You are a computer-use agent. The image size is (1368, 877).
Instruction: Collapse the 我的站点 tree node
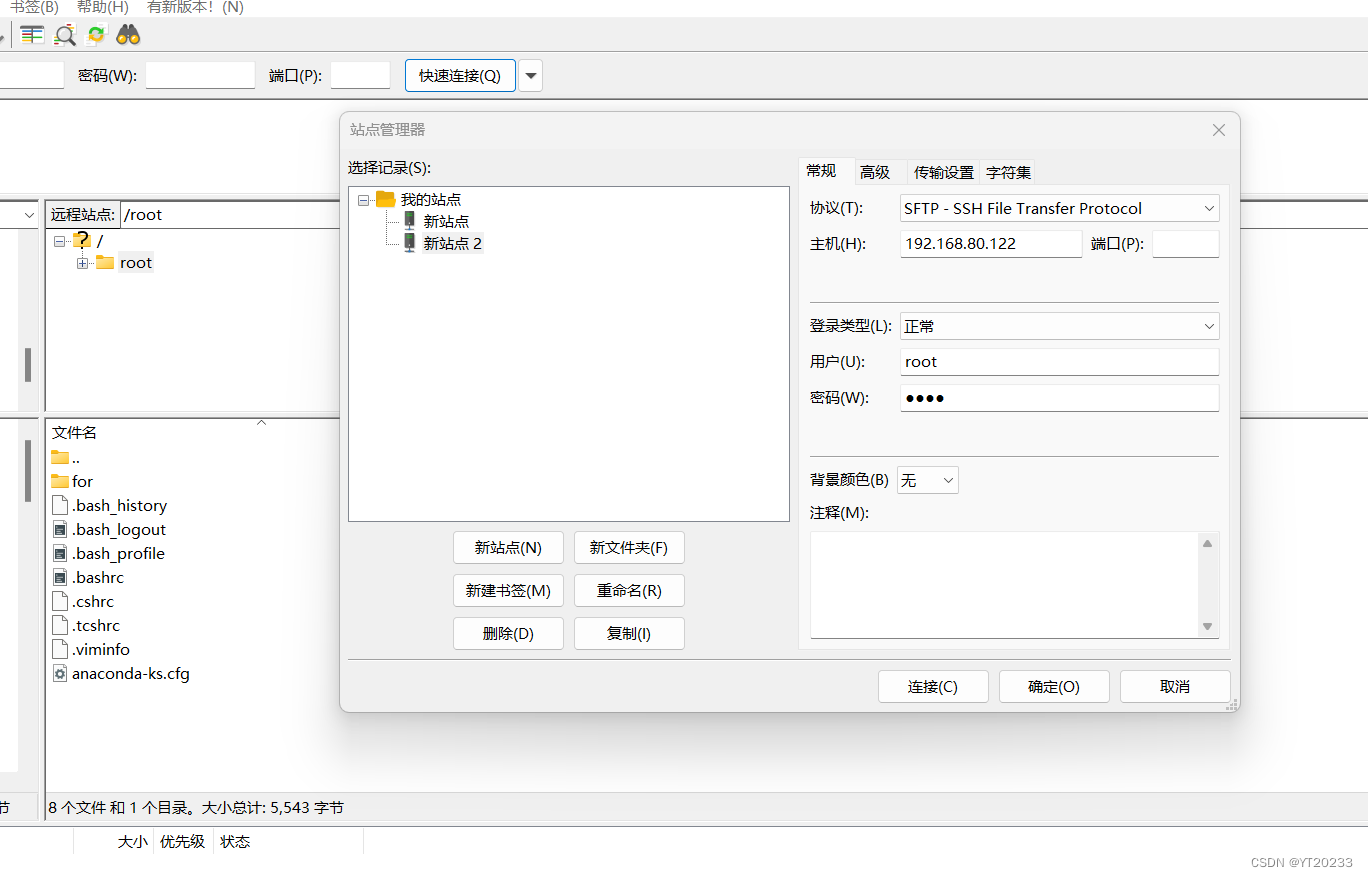[363, 200]
